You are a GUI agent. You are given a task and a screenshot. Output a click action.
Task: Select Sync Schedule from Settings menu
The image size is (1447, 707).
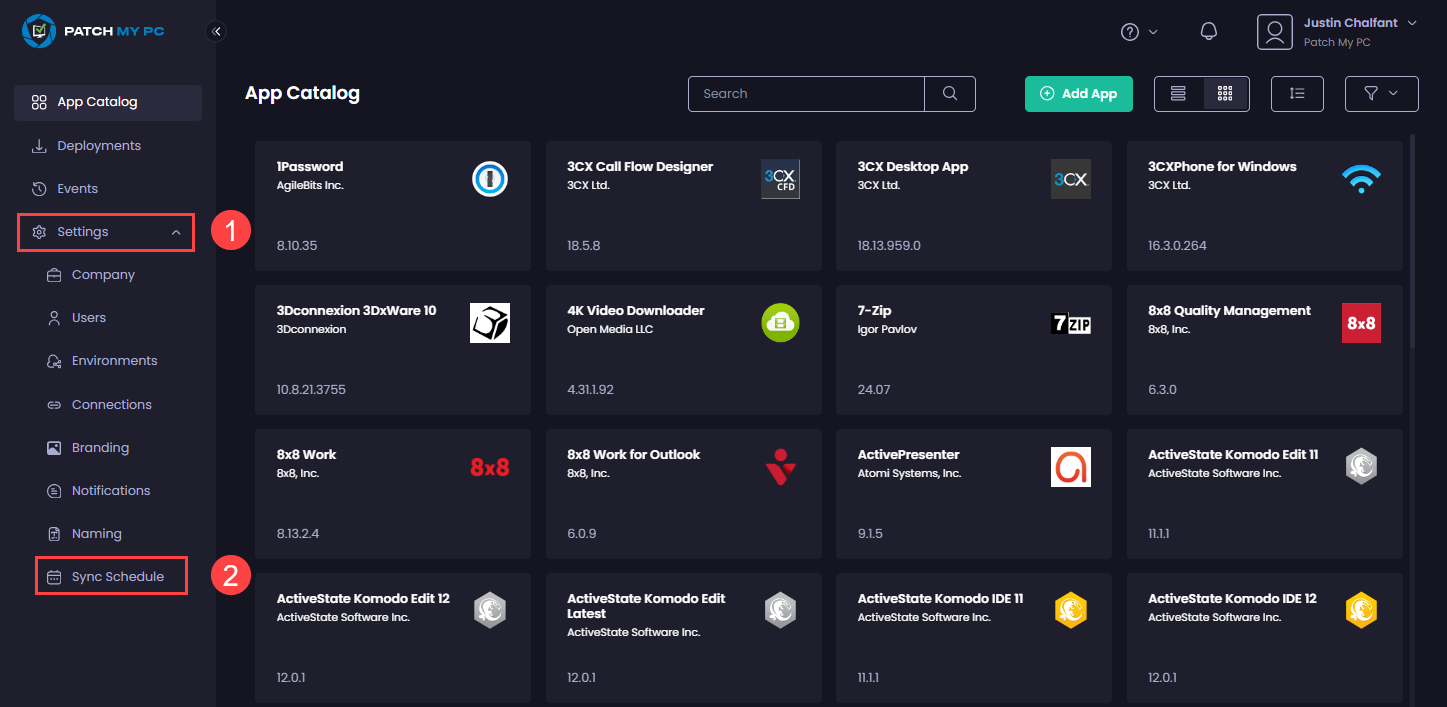click(x=111, y=575)
